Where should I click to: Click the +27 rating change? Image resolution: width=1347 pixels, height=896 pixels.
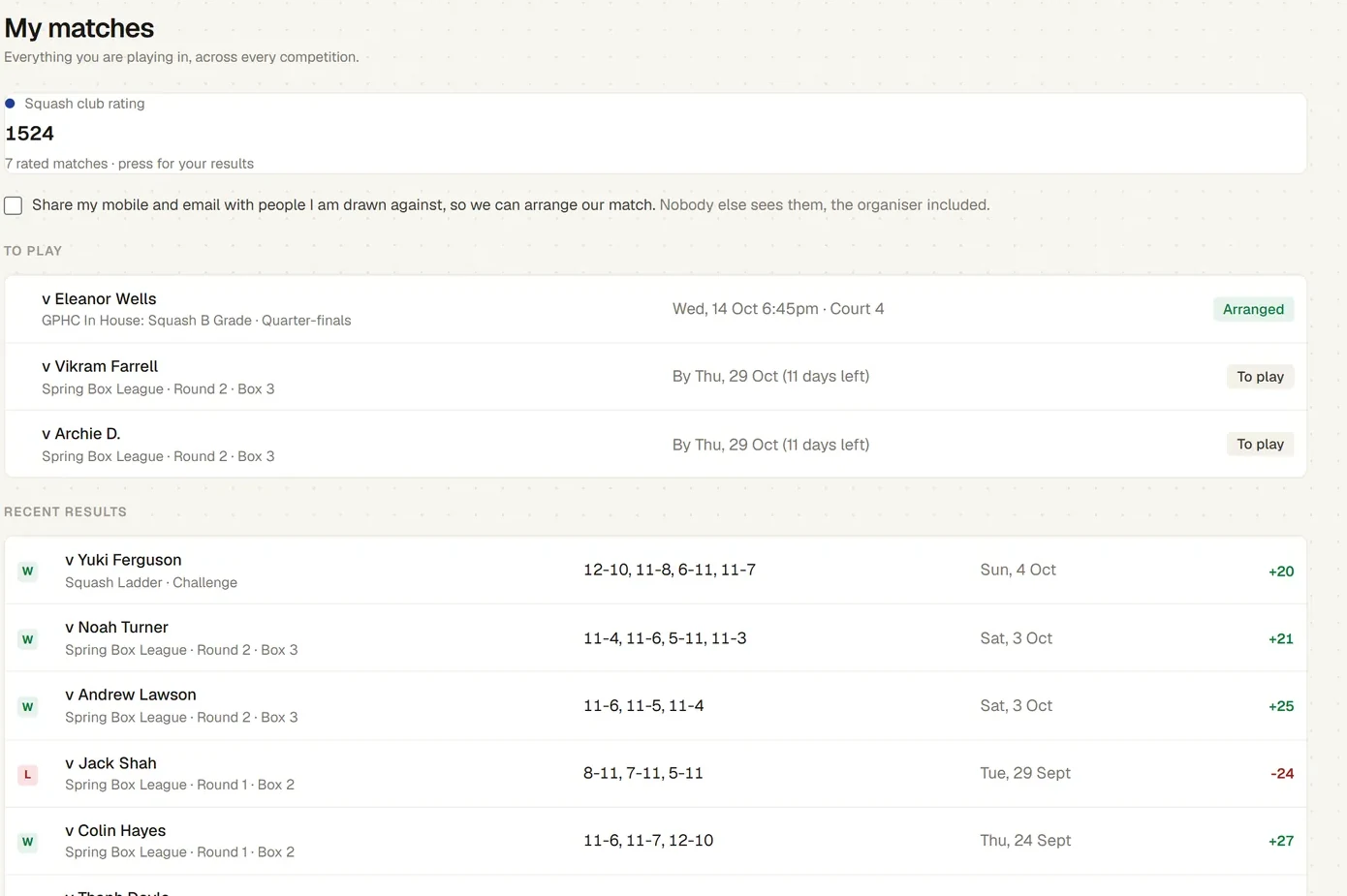pos(1281,842)
